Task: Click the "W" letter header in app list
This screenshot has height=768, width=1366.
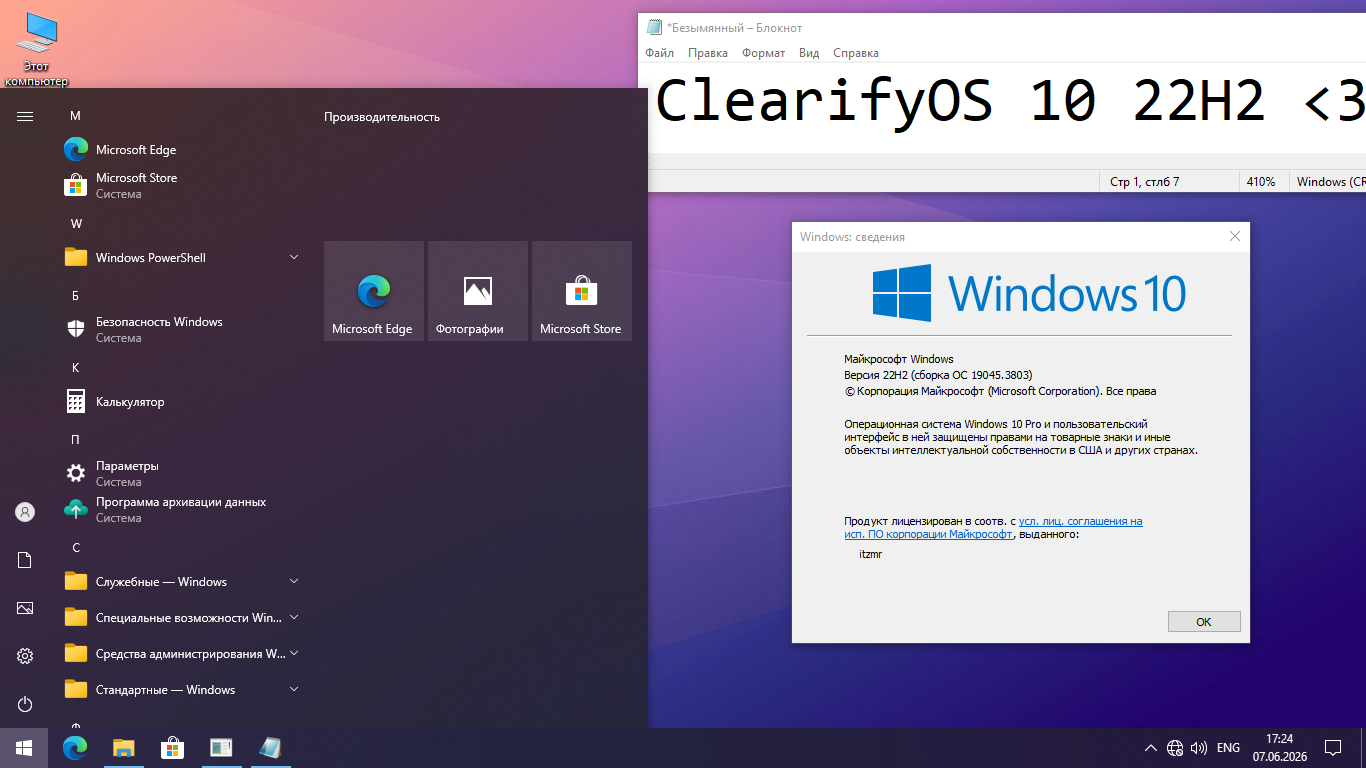Action: (76, 224)
